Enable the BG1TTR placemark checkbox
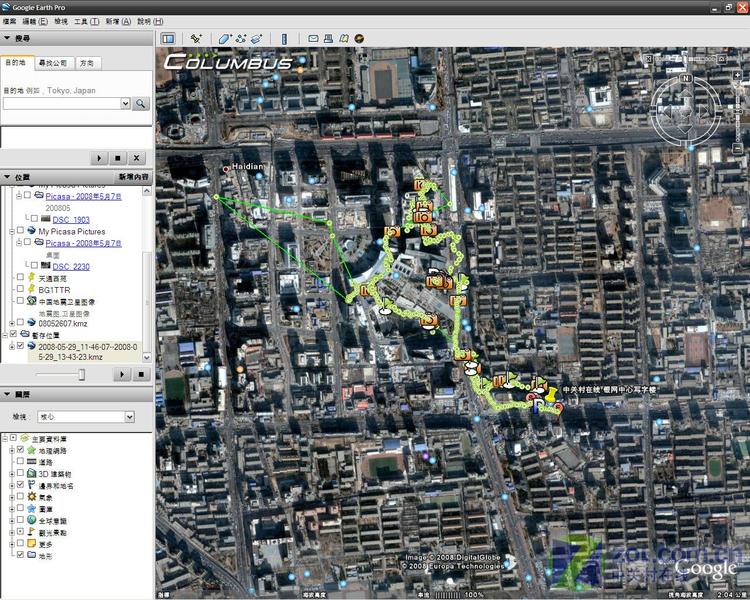The width and height of the screenshot is (750, 600). pos(20,289)
